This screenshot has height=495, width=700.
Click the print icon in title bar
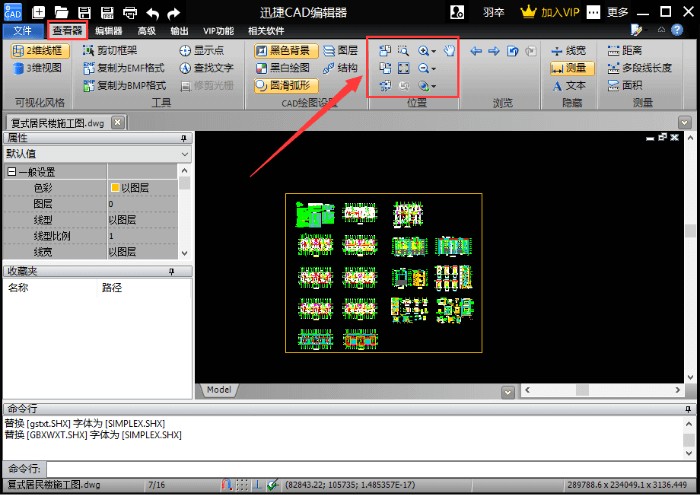point(130,13)
